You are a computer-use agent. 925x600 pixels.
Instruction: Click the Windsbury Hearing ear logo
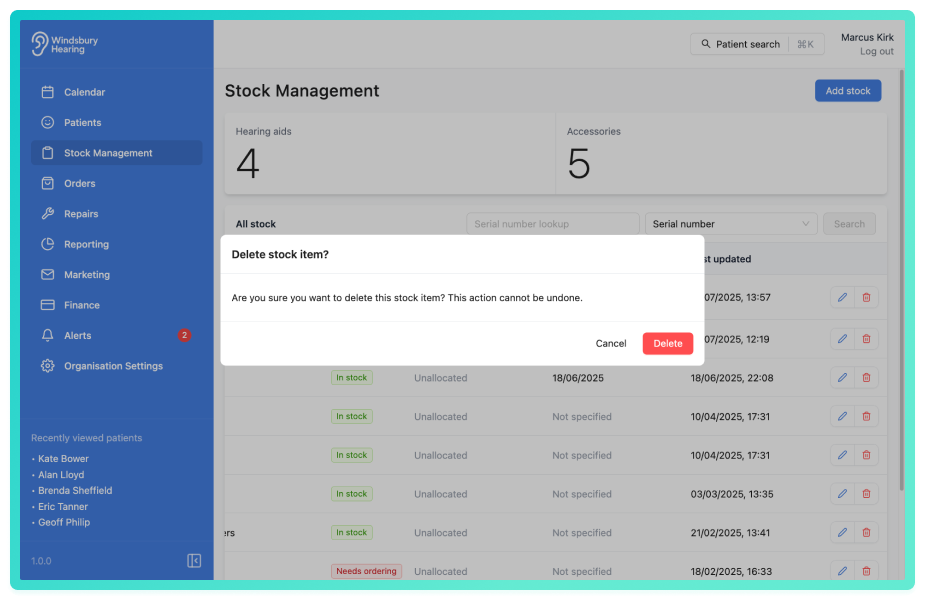40,44
